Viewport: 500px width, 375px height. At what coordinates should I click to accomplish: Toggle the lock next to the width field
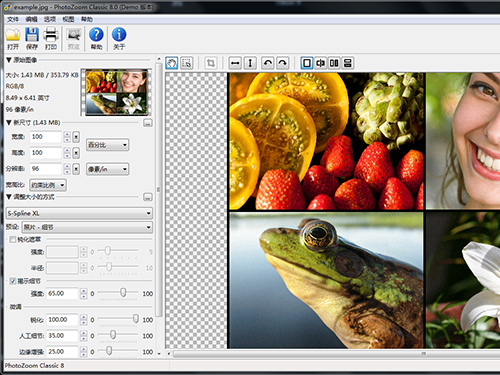pos(76,137)
